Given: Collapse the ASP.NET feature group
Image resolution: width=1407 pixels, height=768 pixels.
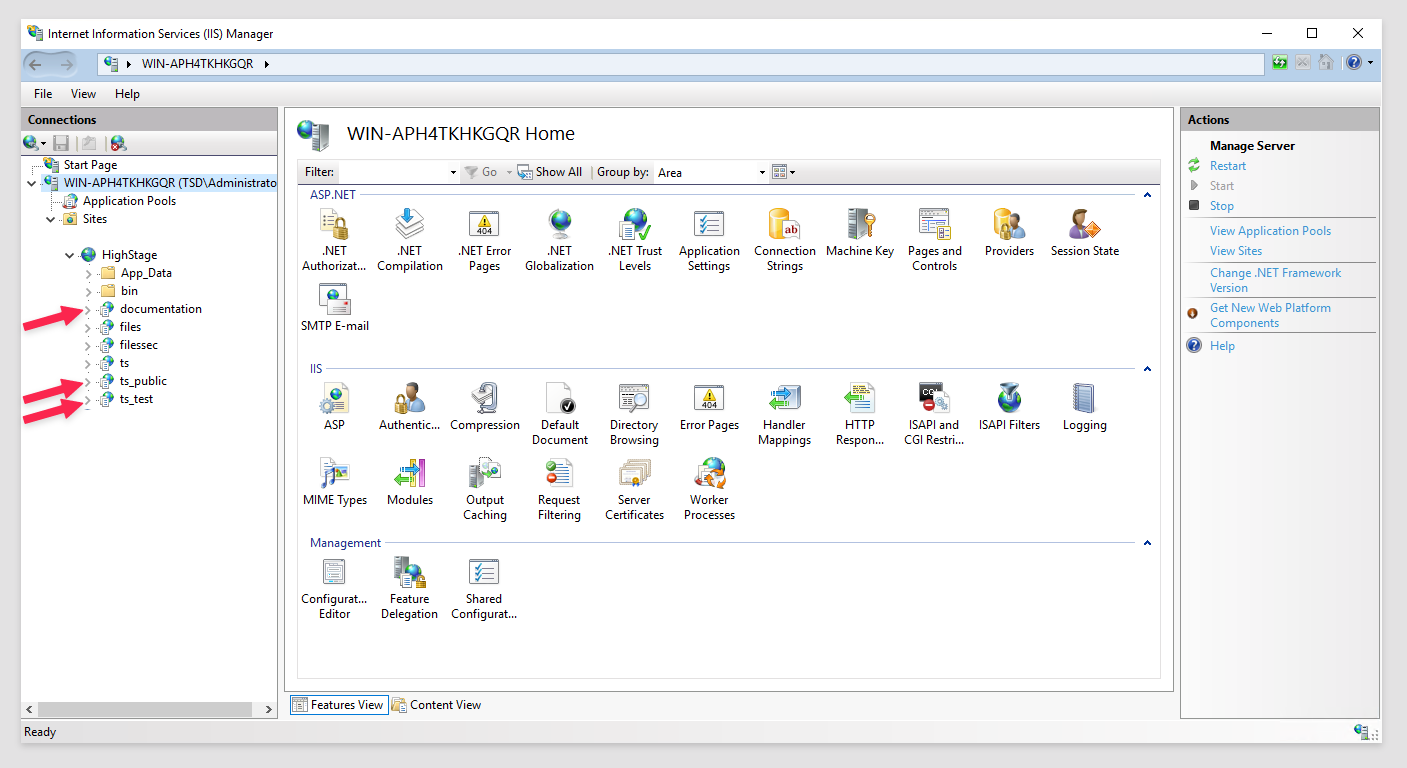Looking at the screenshot, I should [1147, 195].
